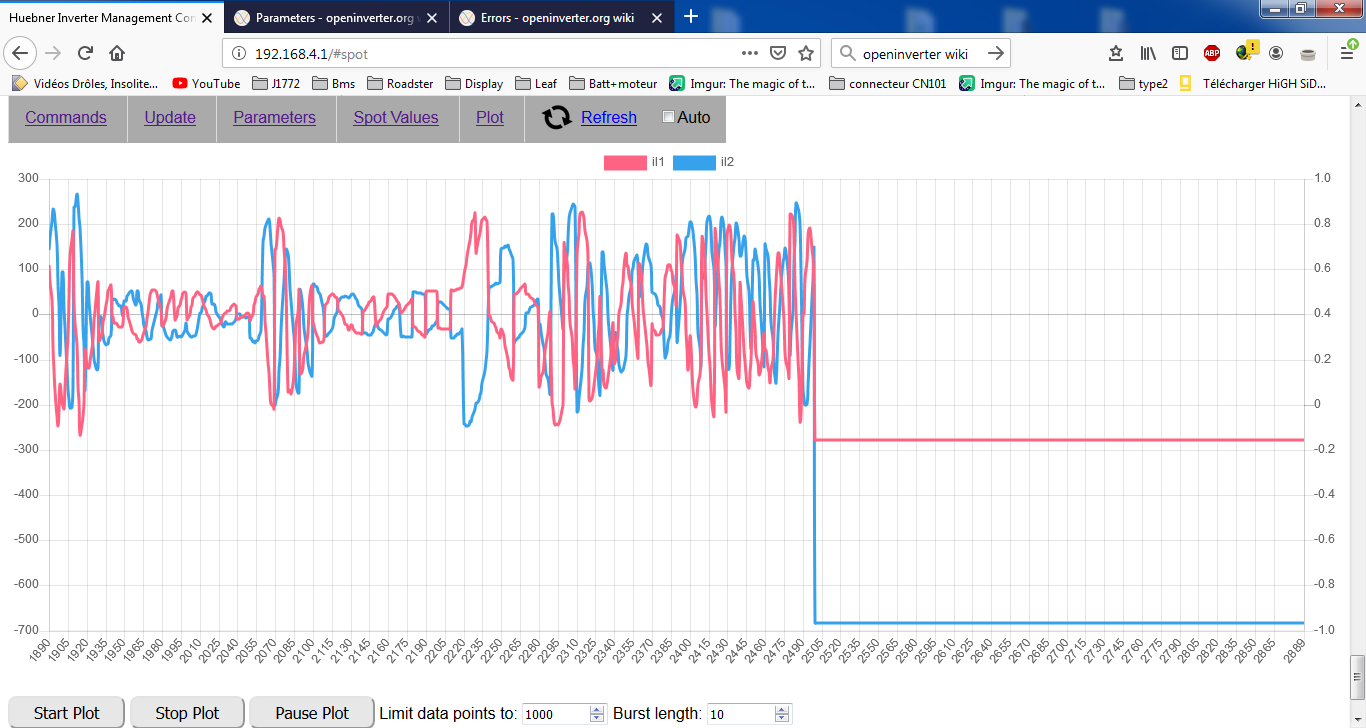The width and height of the screenshot is (1366, 728).
Task: Go to the browser home page
Action: (x=117, y=53)
